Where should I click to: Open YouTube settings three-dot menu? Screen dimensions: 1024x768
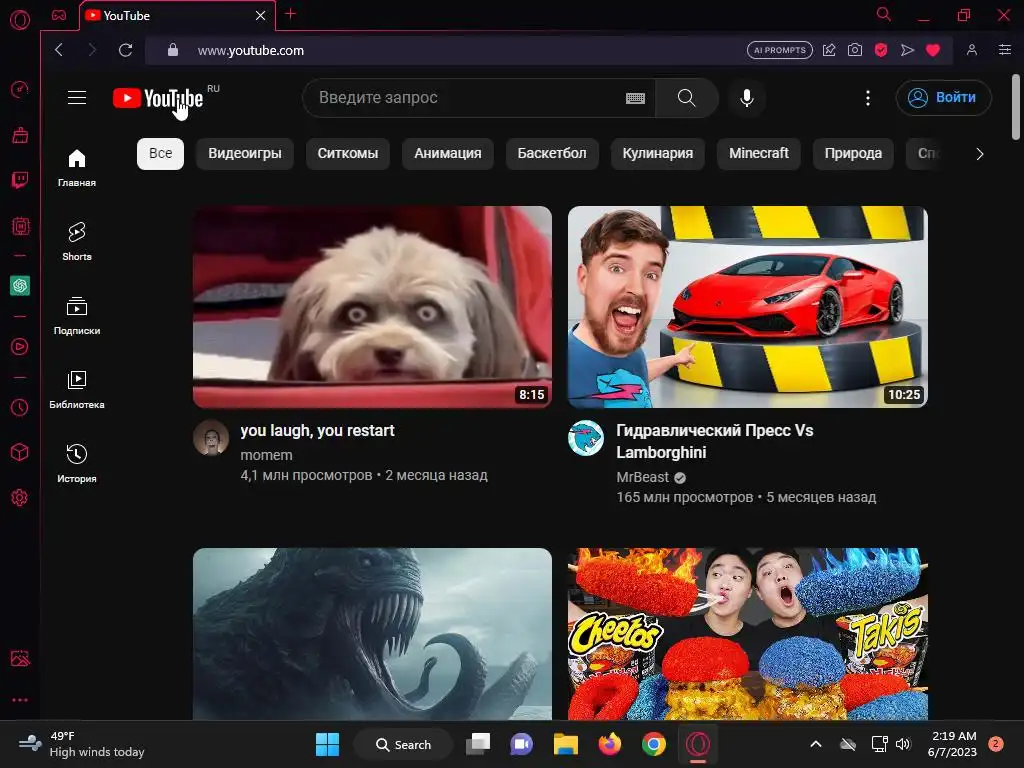(867, 98)
